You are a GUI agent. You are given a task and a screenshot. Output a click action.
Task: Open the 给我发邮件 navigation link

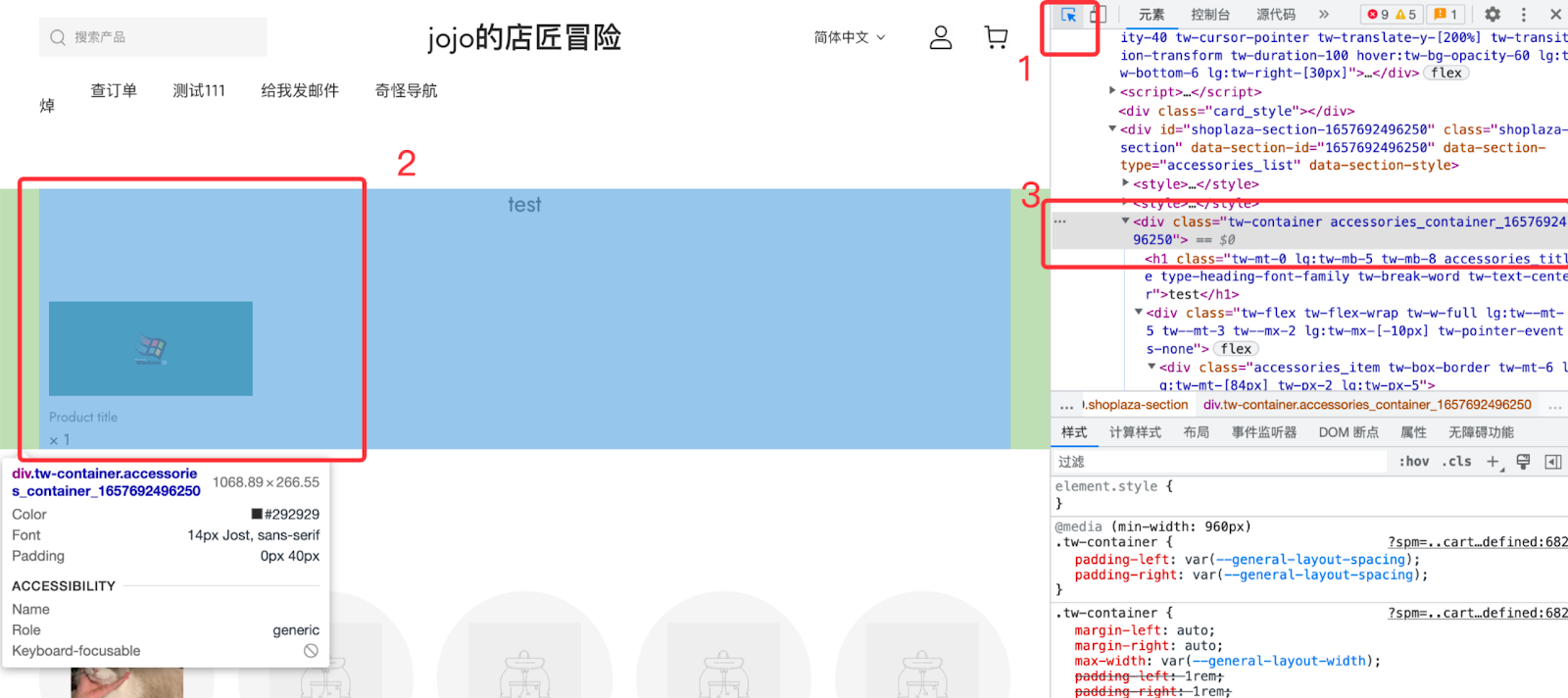point(300,90)
